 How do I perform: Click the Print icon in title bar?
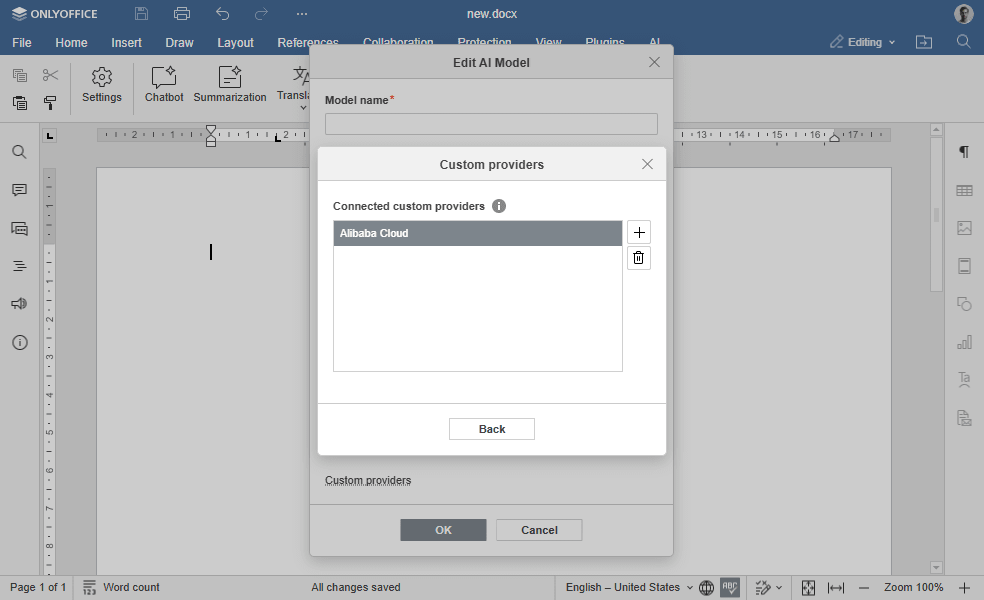tap(182, 13)
